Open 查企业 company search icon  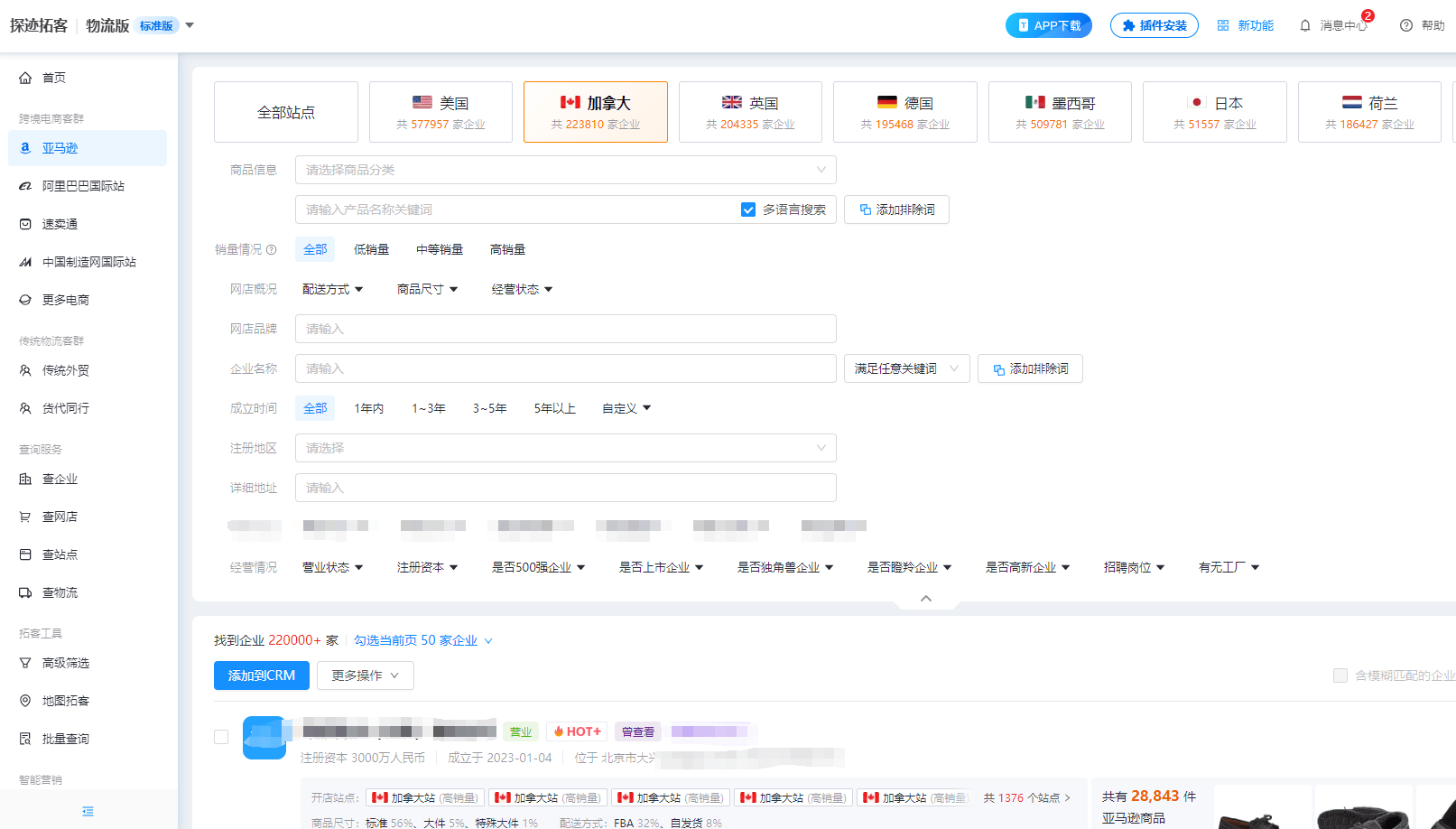[25, 479]
